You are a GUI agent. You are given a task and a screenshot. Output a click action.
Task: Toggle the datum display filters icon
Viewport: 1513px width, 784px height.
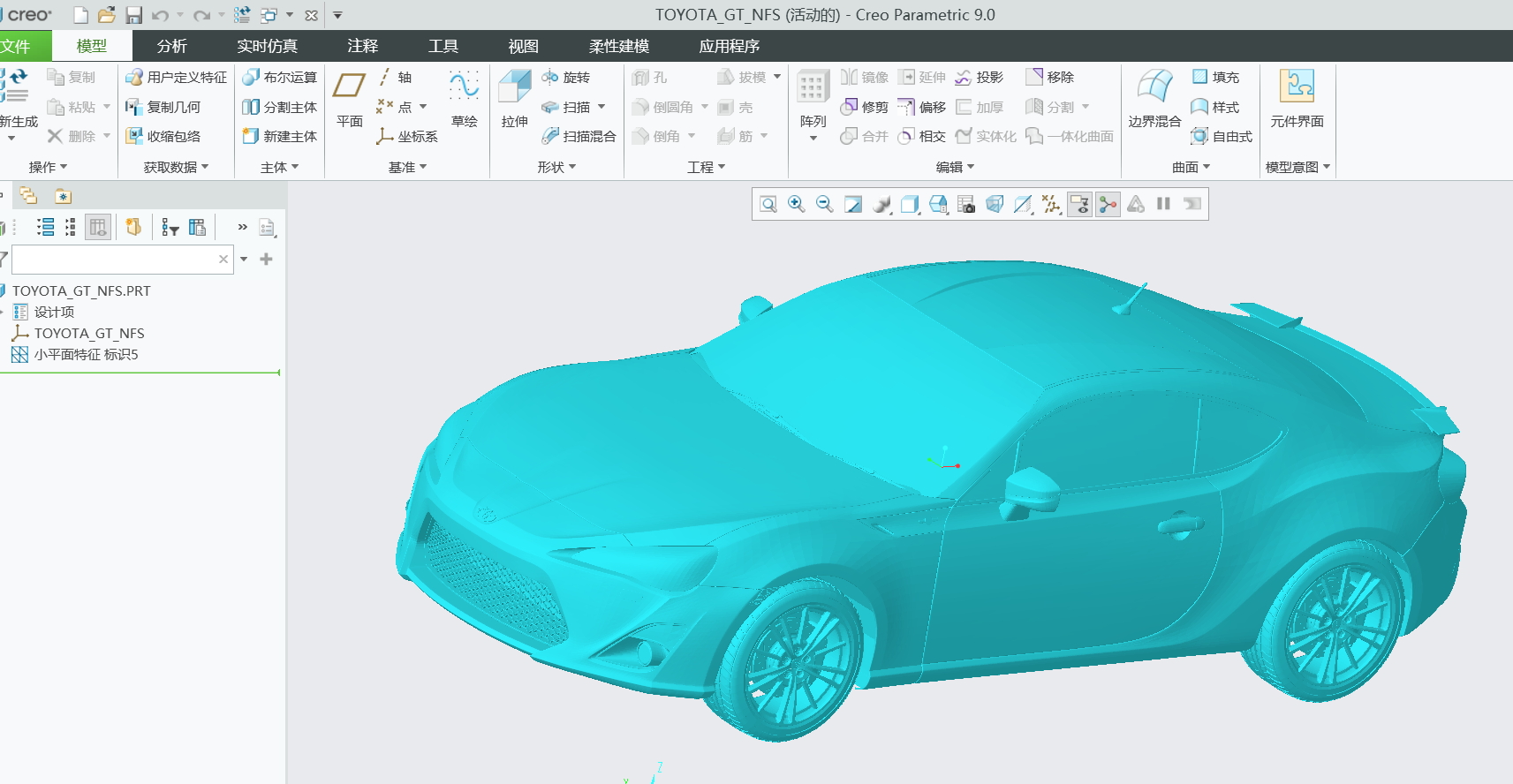[1051, 205]
